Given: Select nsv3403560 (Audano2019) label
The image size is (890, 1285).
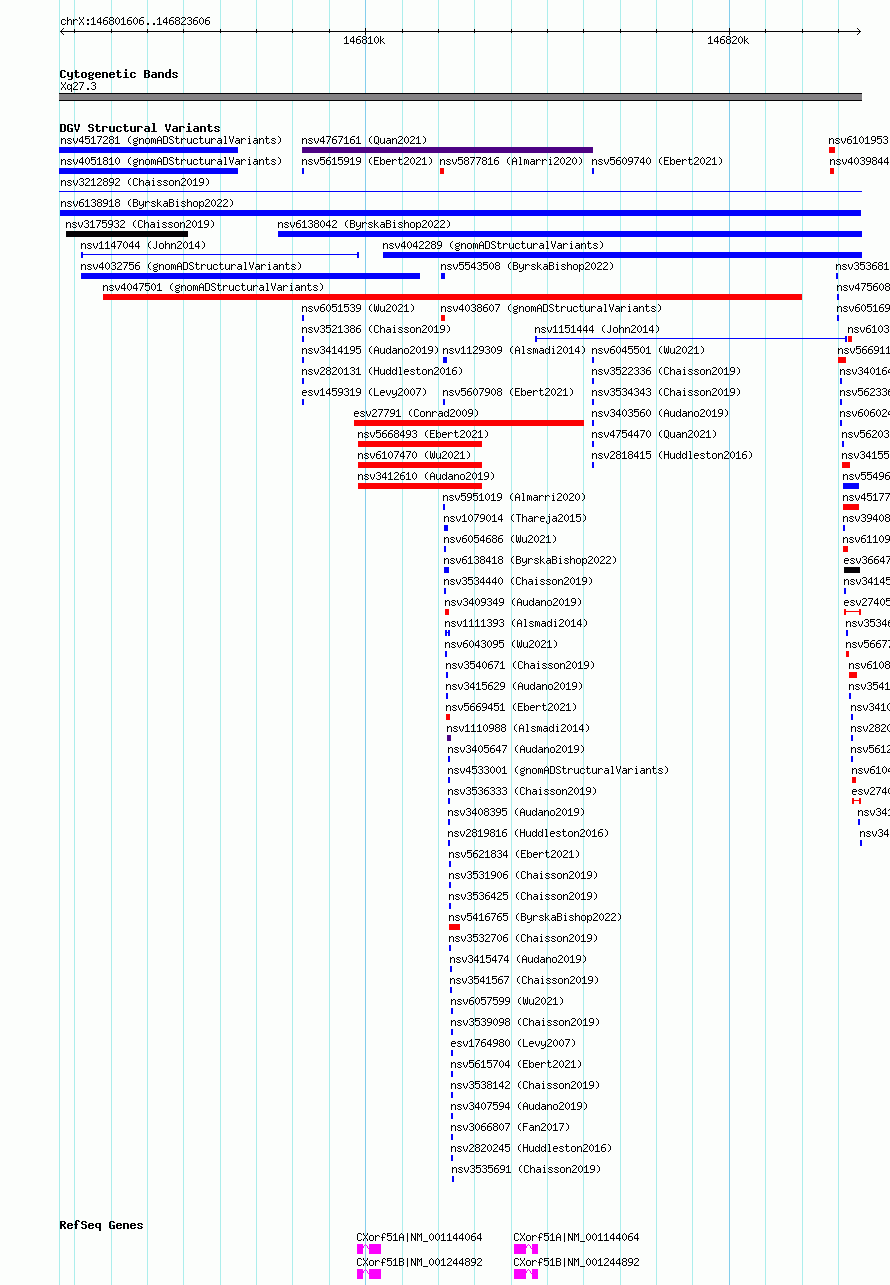Looking at the screenshot, I should 661,413.
